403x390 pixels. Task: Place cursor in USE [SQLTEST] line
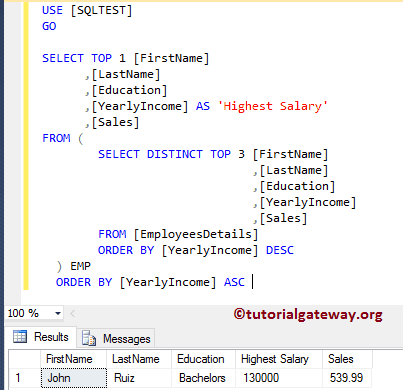[x=87, y=10]
